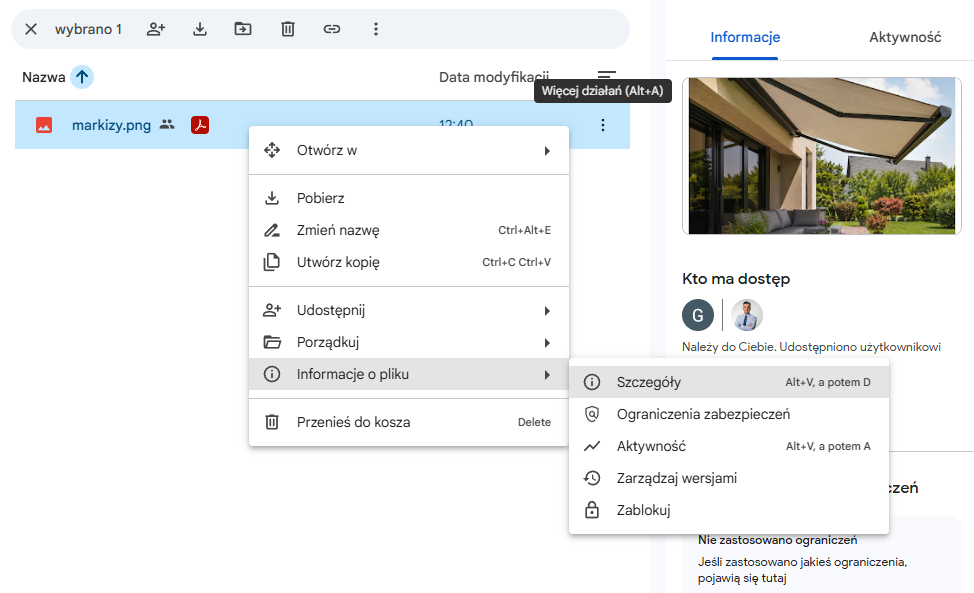Toggle sort direction arrow next to Nazwa
974x593 pixels.
pos(82,77)
